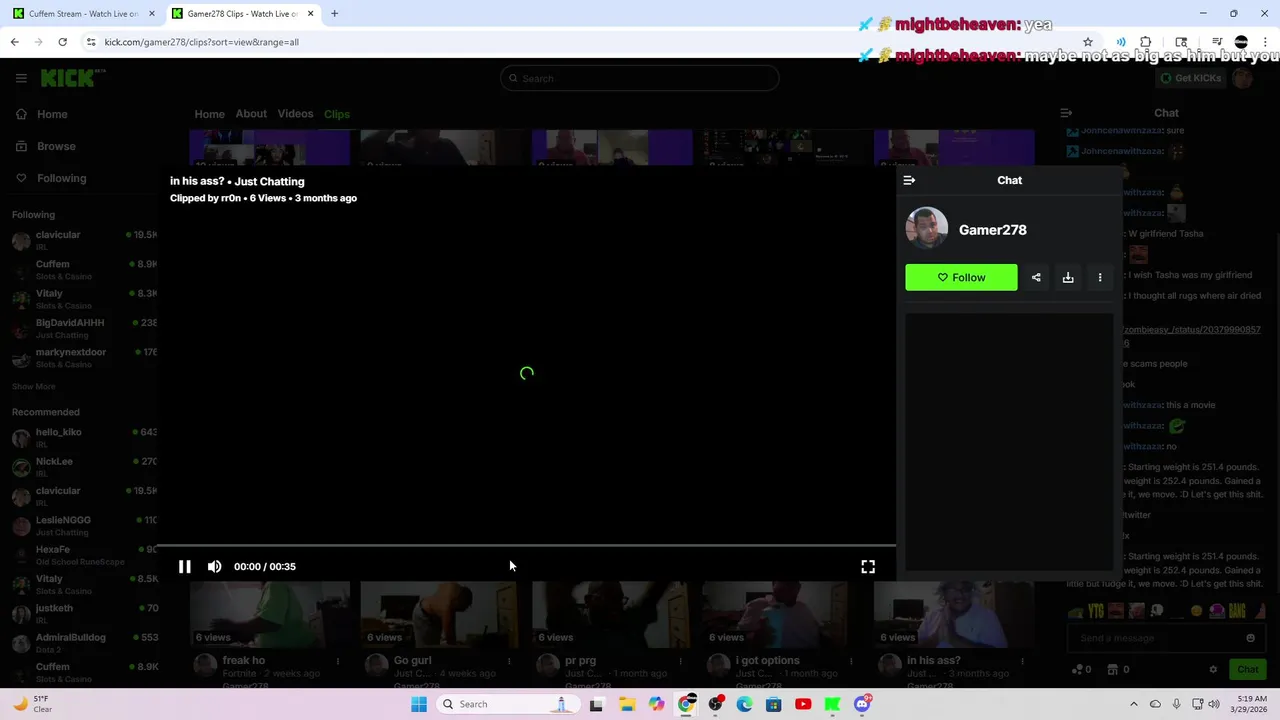
Task: Open a new browser tab
Action: pos(334,14)
